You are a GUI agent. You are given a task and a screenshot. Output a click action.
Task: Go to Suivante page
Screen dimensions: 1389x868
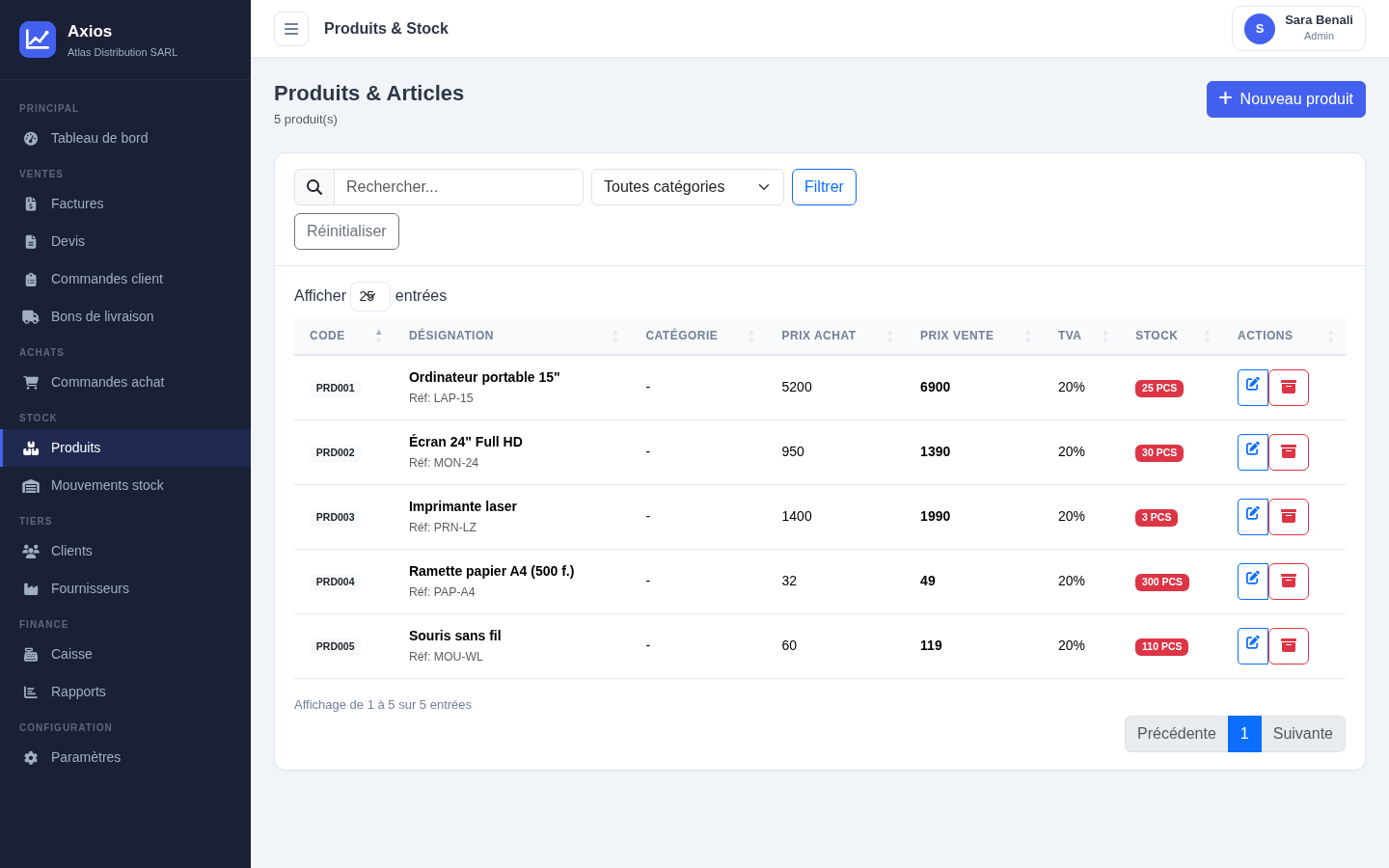1303,734
